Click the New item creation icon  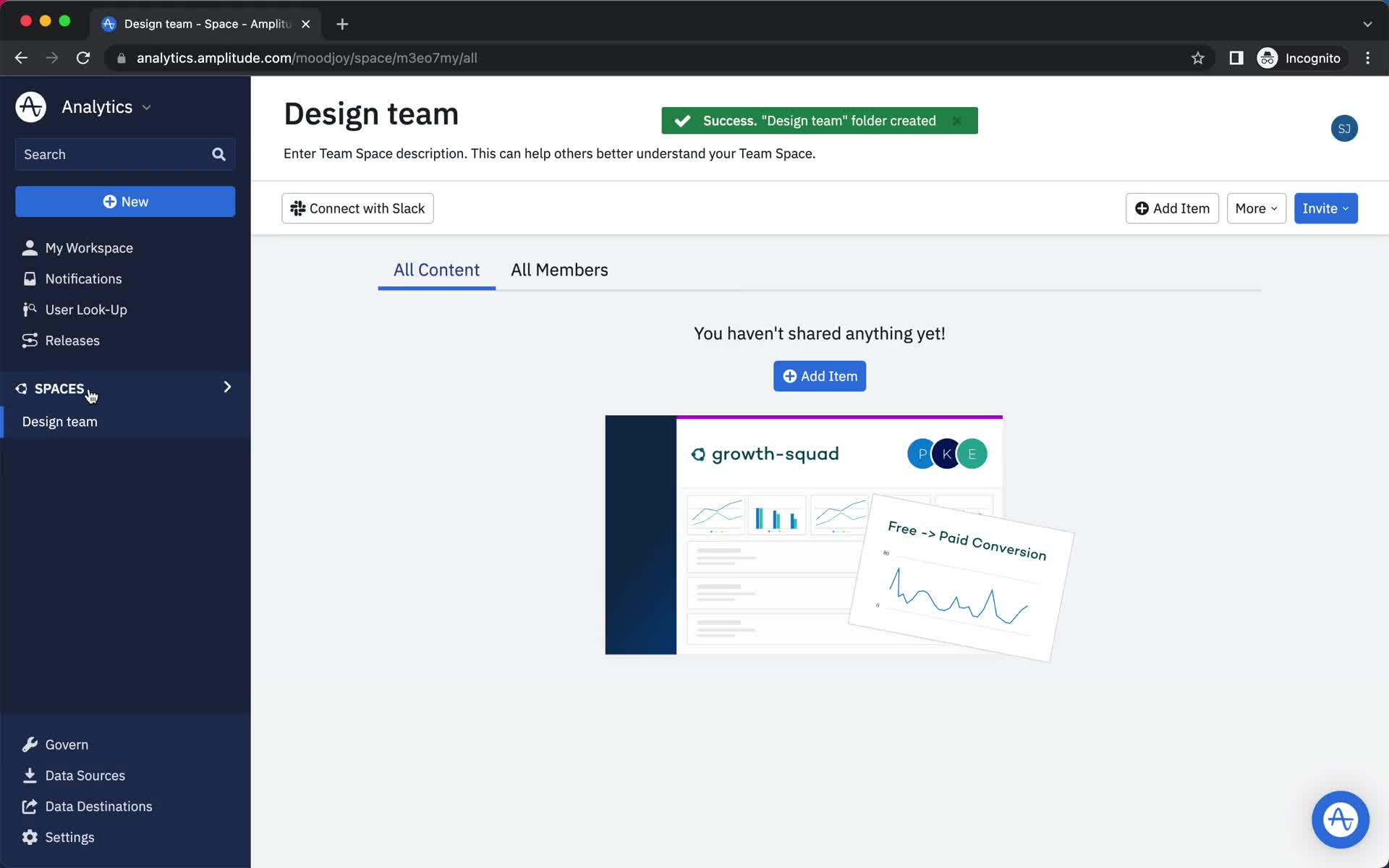pos(110,201)
